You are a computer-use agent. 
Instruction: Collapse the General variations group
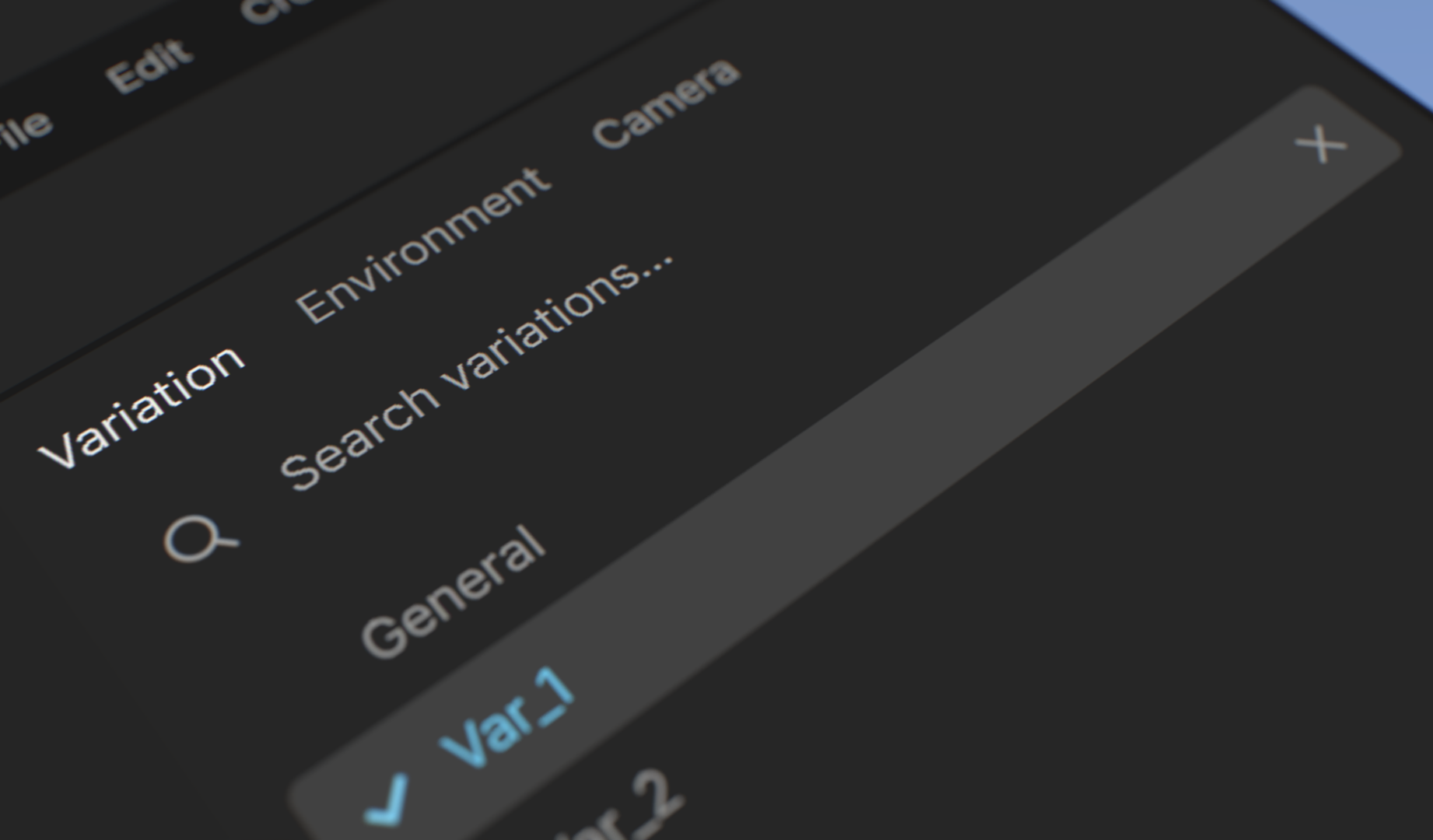coord(454,593)
